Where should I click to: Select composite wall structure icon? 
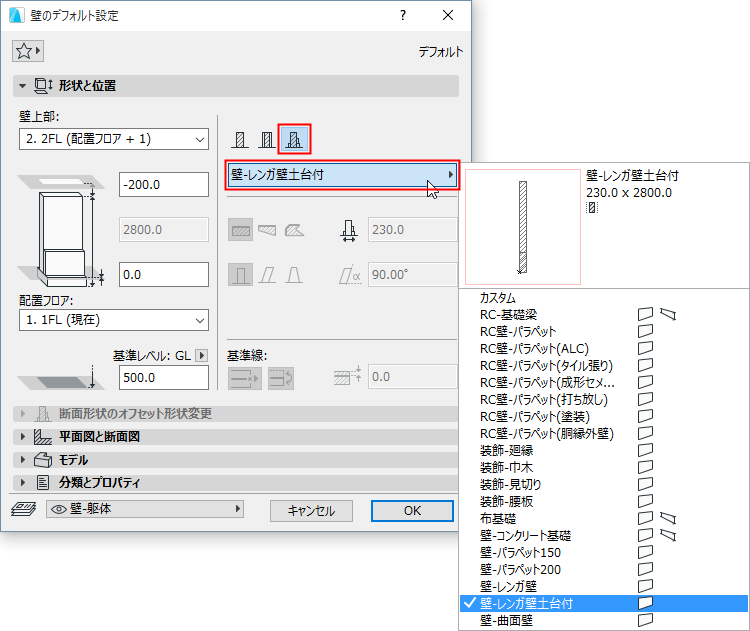tap(267, 140)
